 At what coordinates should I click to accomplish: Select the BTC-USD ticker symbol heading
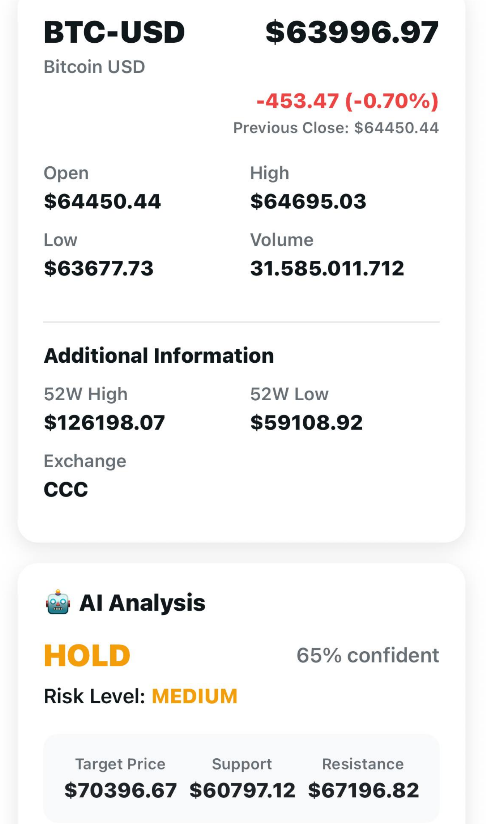pos(114,32)
